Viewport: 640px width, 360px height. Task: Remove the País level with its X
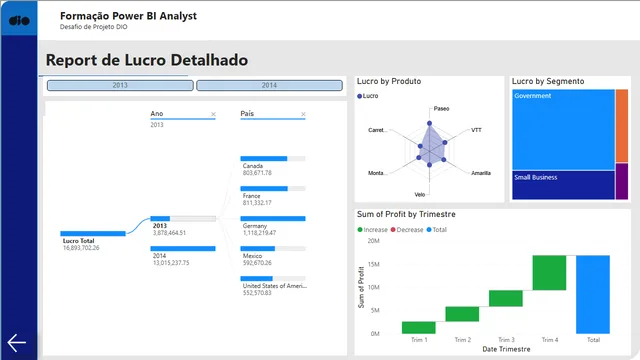[303, 114]
